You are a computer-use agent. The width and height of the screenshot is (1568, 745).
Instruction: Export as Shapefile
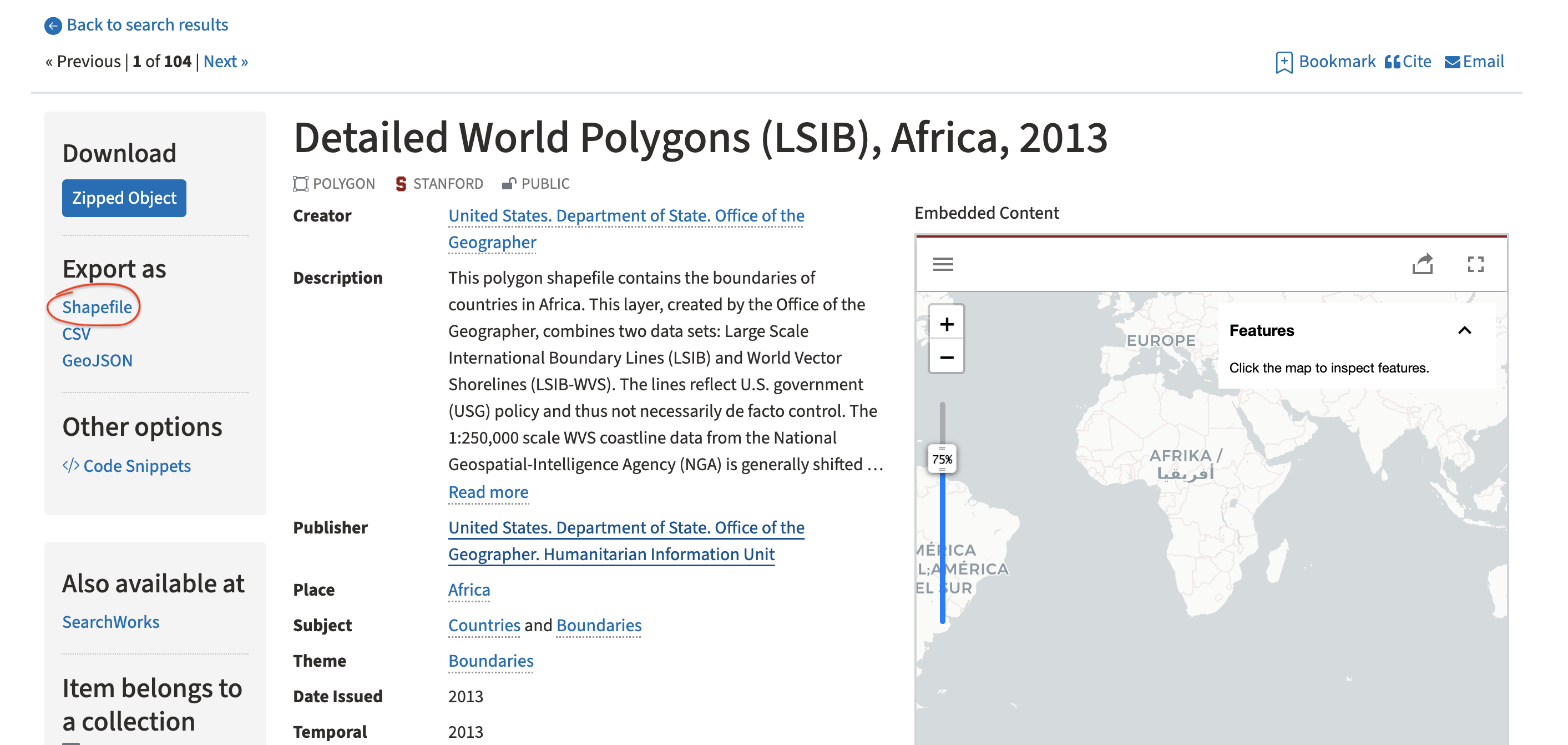[97, 307]
